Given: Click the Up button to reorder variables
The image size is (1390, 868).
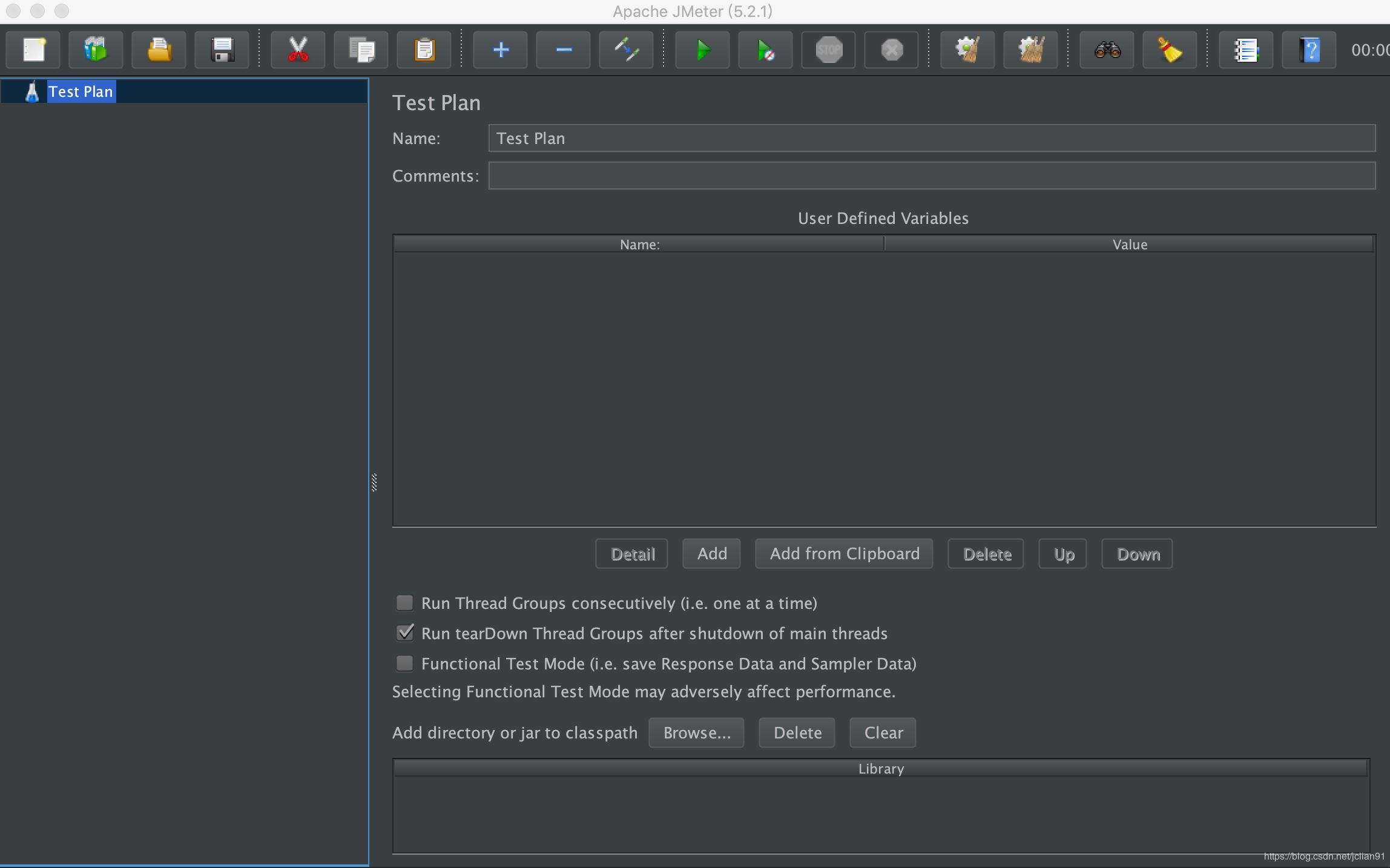Looking at the screenshot, I should 1064,554.
